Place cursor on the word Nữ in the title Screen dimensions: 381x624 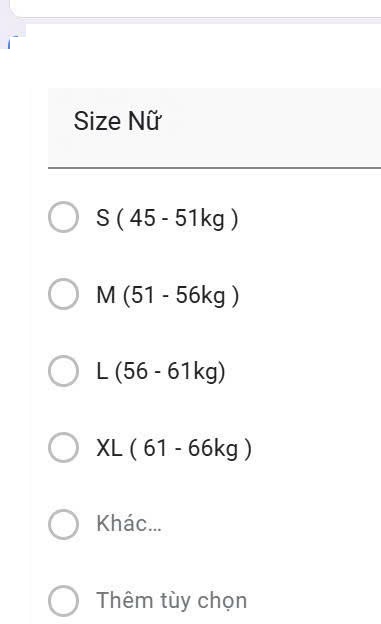pyautogui.click(x=145, y=121)
